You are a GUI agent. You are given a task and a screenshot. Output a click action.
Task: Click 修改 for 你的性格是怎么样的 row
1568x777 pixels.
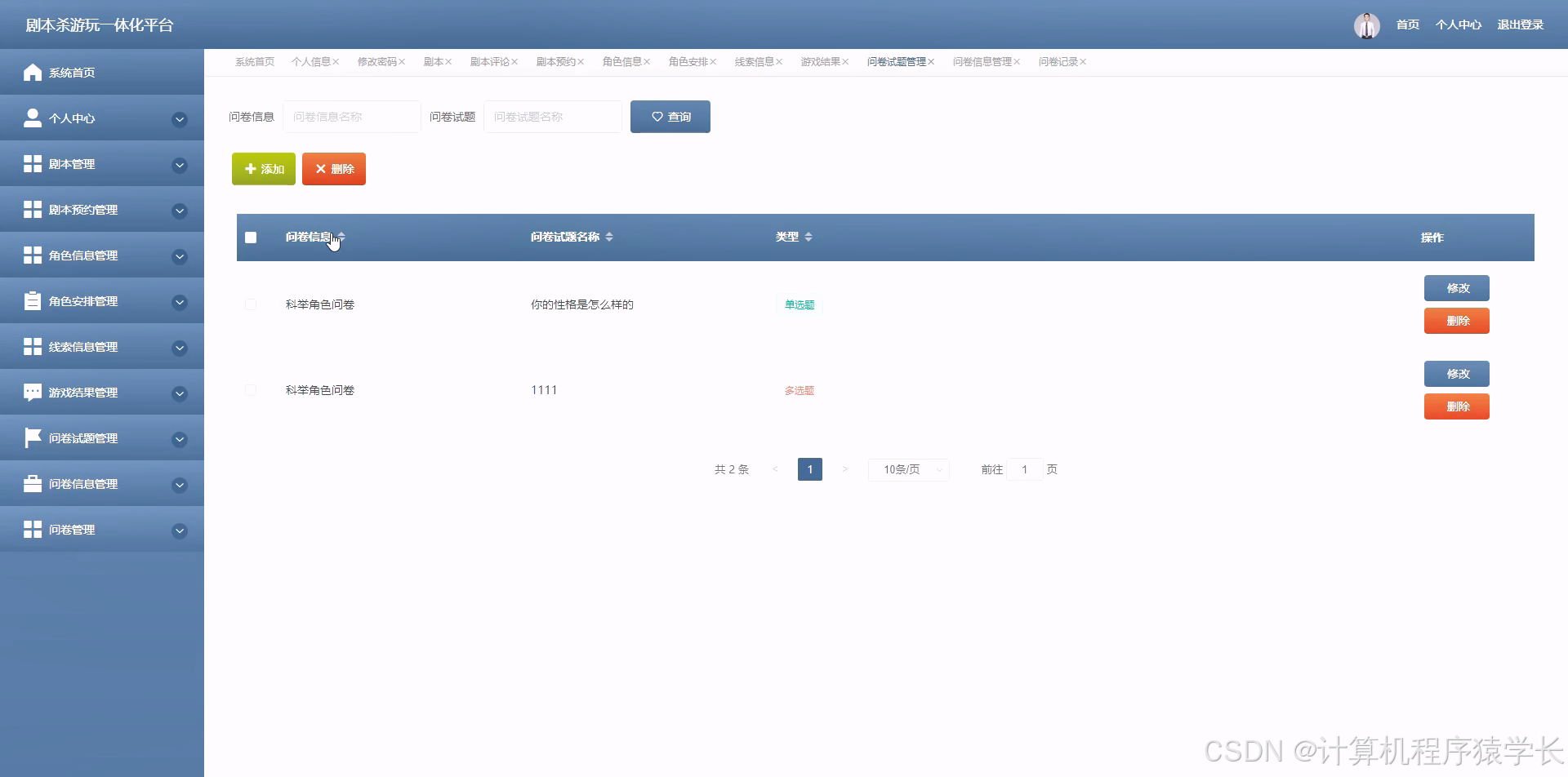coord(1457,288)
